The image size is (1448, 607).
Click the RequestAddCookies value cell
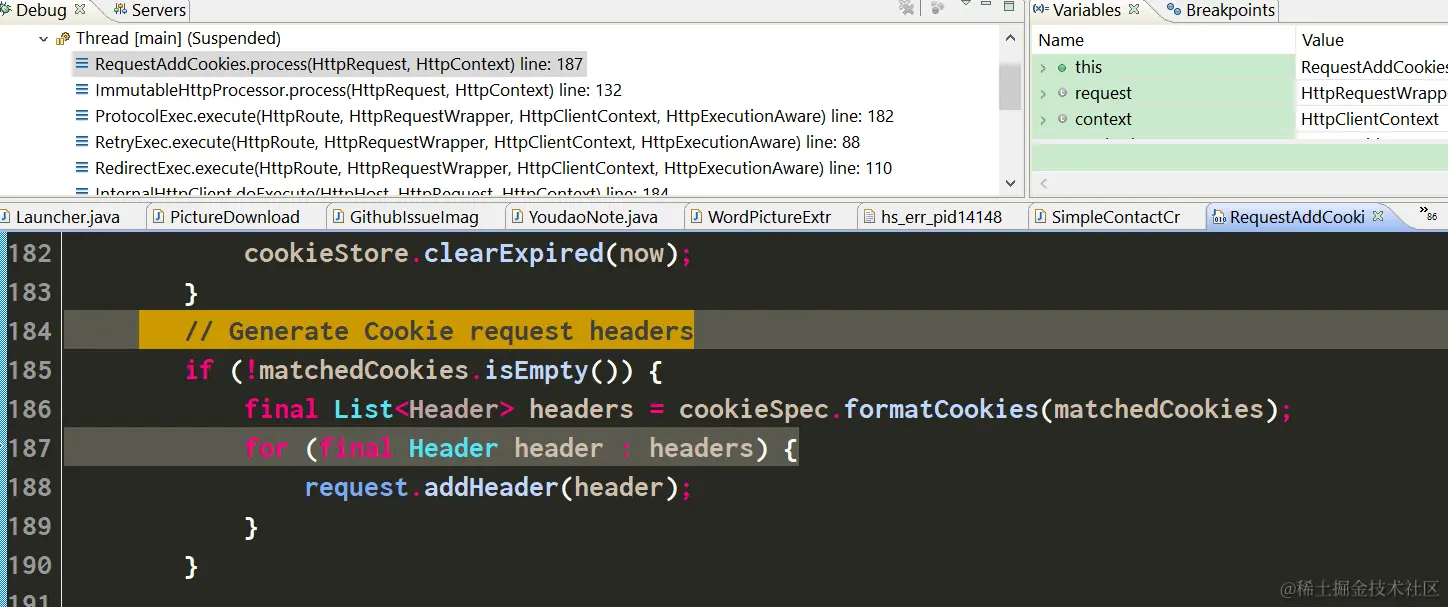[1371, 67]
